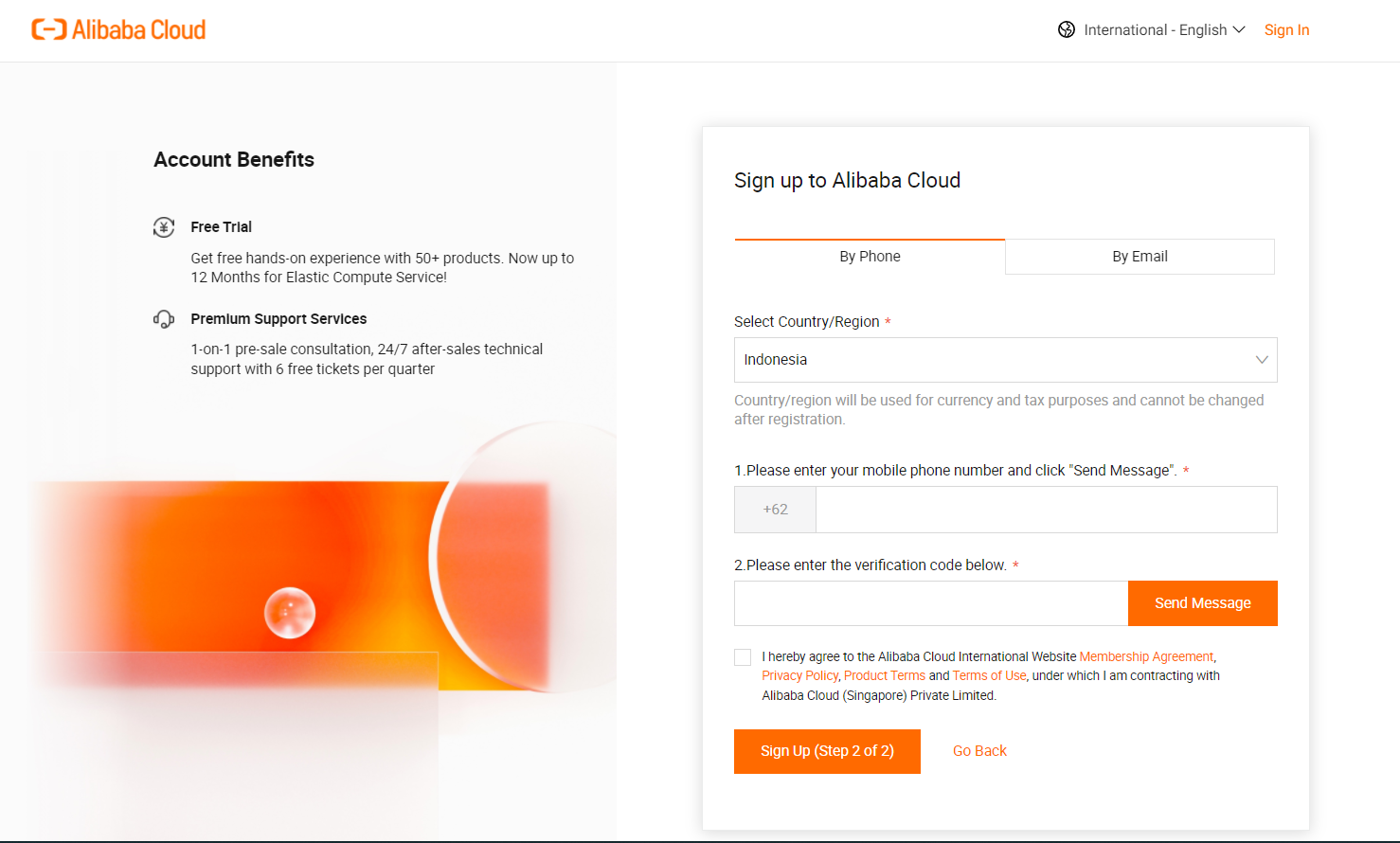This screenshot has height=843, width=1400.
Task: Click the '50+ products' free trial description
Action: point(383,267)
